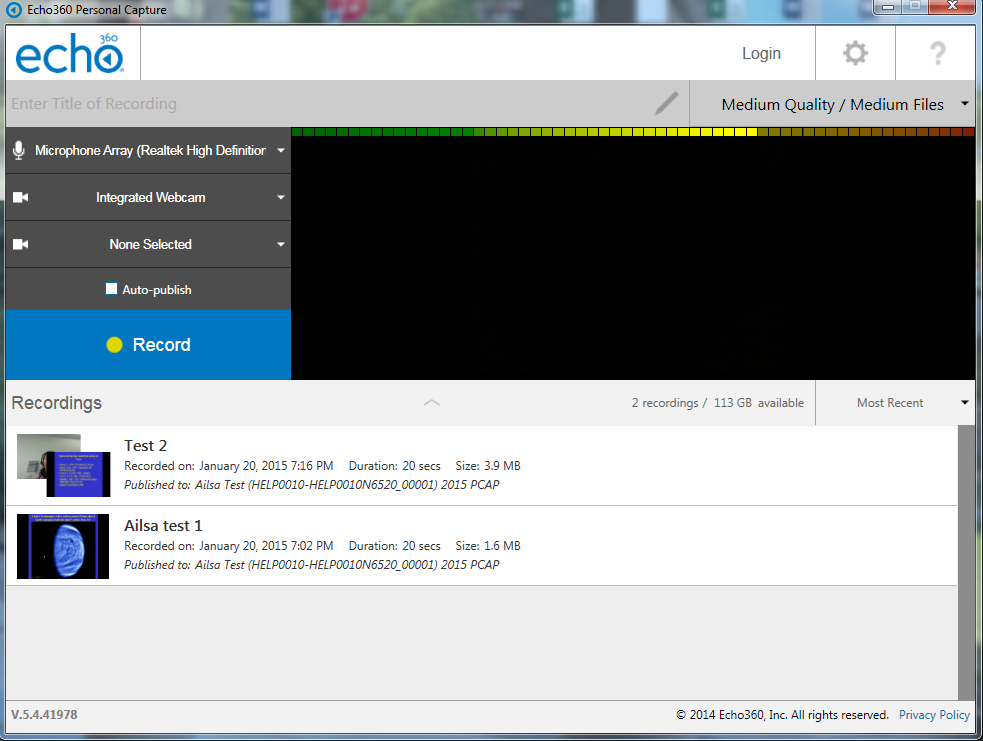Click the microphone icon
The image size is (983, 741).
tap(19, 150)
